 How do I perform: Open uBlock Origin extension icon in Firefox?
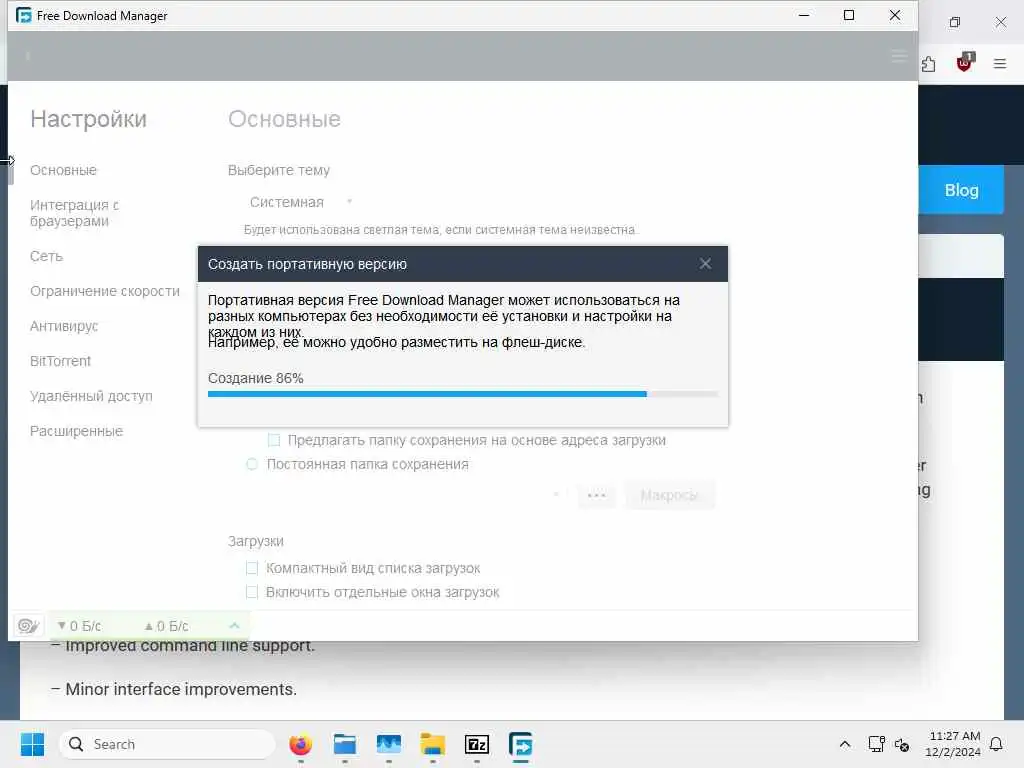[x=964, y=63]
